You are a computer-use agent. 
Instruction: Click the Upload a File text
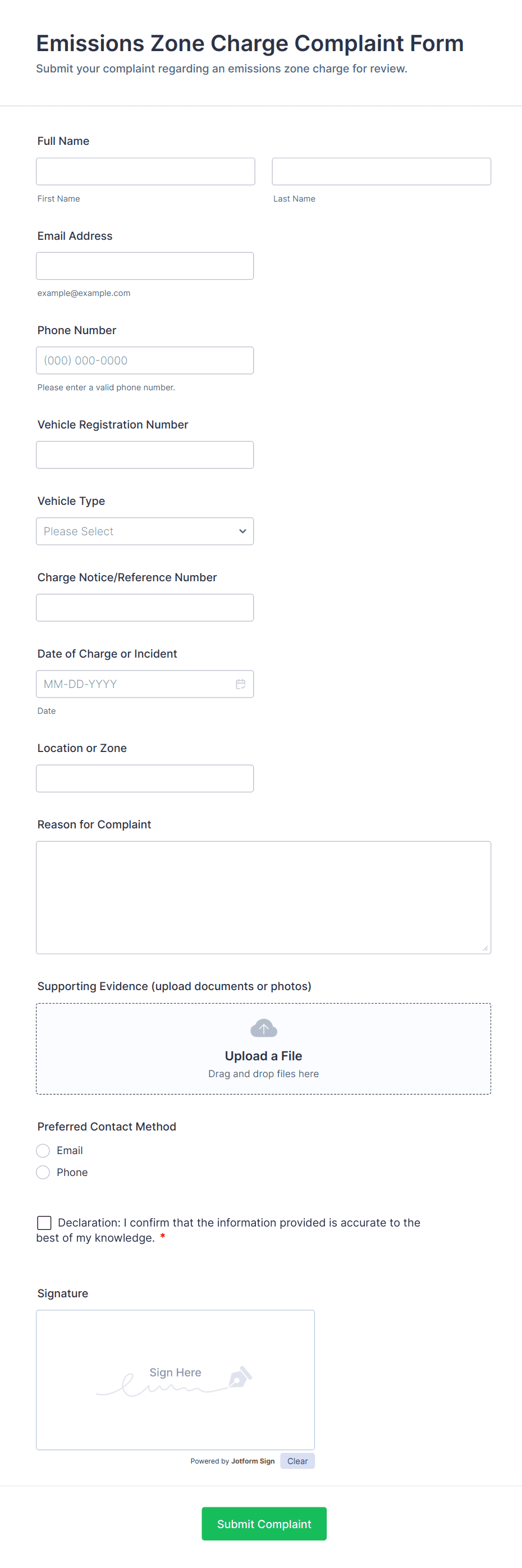coord(263,1055)
